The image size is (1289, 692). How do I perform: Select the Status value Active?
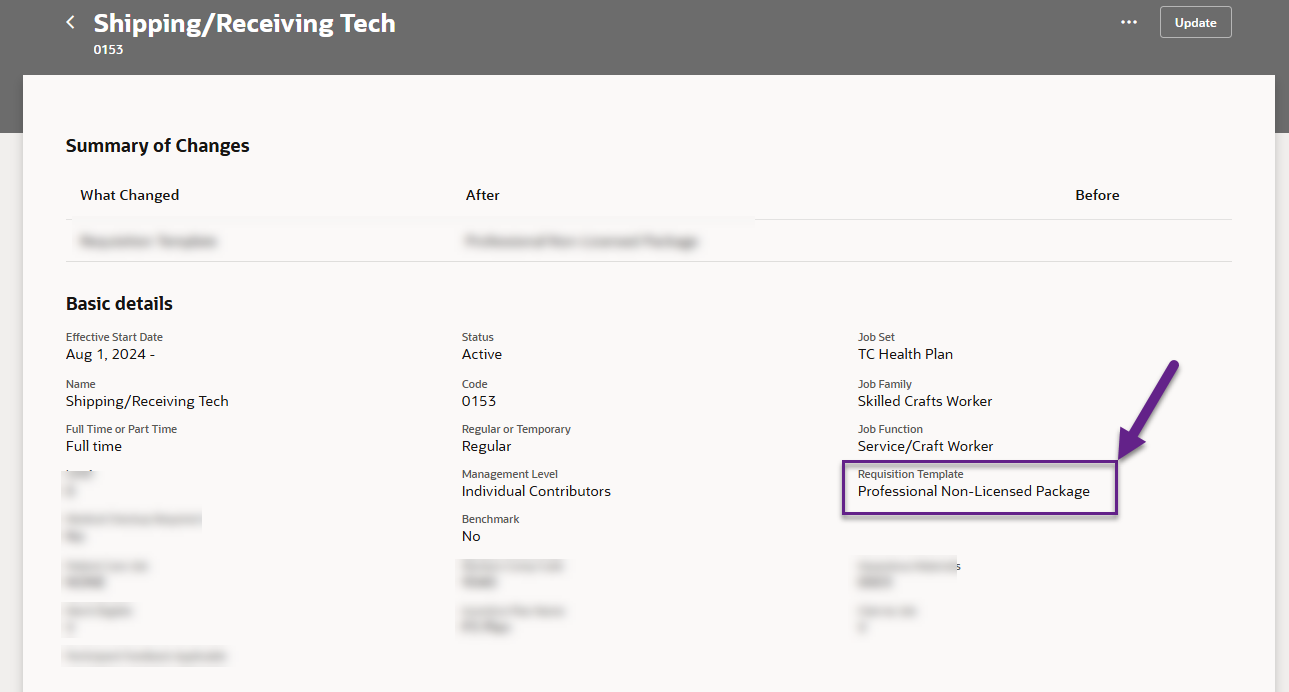(x=482, y=354)
